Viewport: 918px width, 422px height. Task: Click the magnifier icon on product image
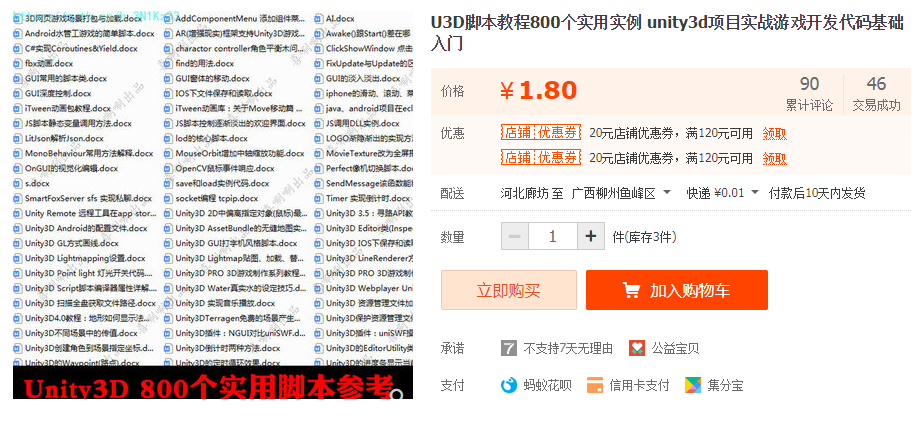(x=398, y=394)
